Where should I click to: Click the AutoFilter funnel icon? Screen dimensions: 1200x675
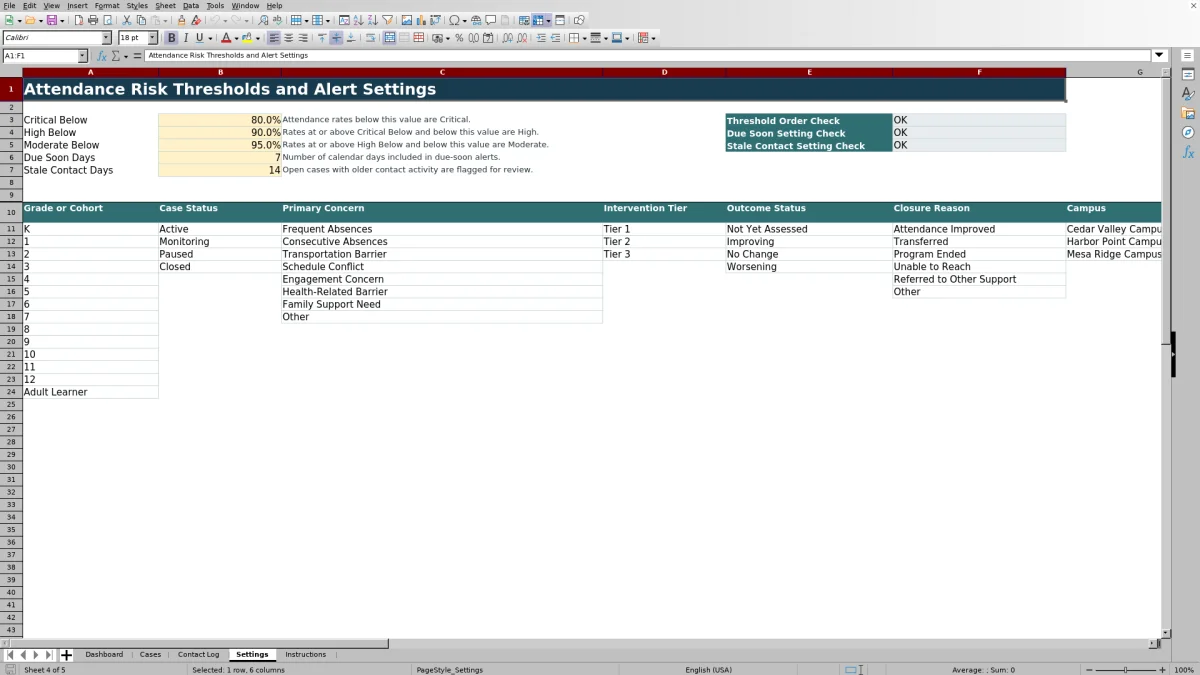coord(387,20)
